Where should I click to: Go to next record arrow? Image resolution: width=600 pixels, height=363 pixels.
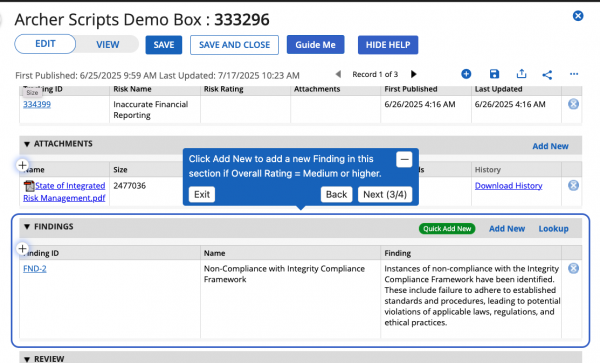pos(413,74)
